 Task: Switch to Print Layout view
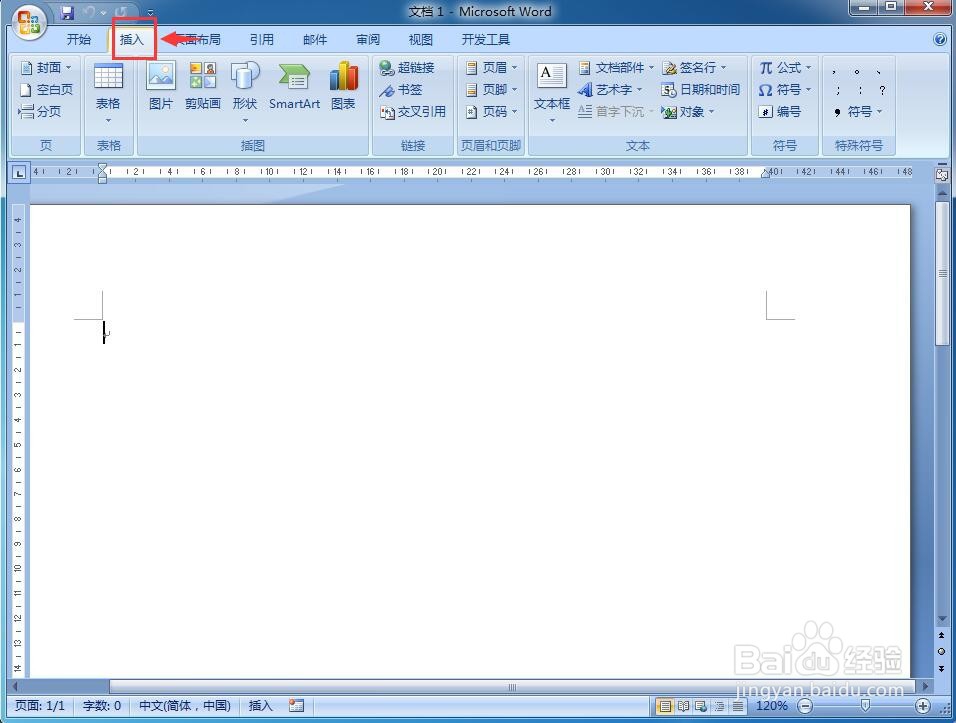[665, 706]
